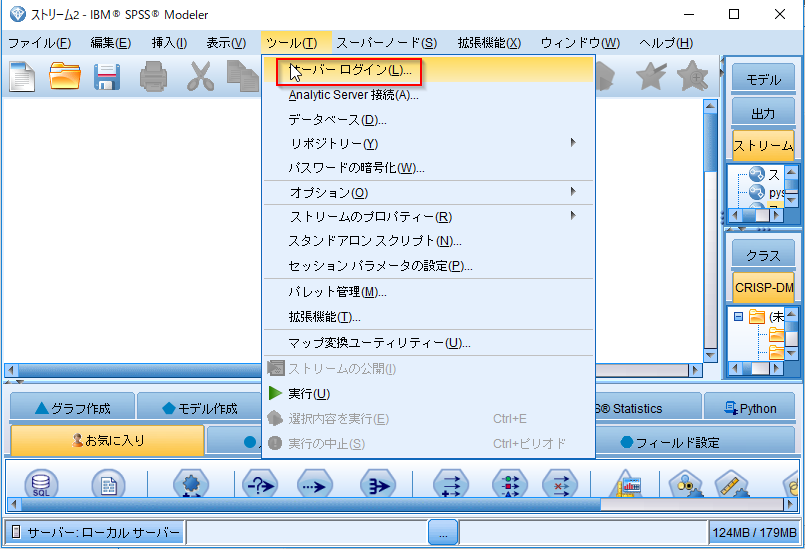
Task: Open the 表示 menu
Action: (x=226, y=43)
